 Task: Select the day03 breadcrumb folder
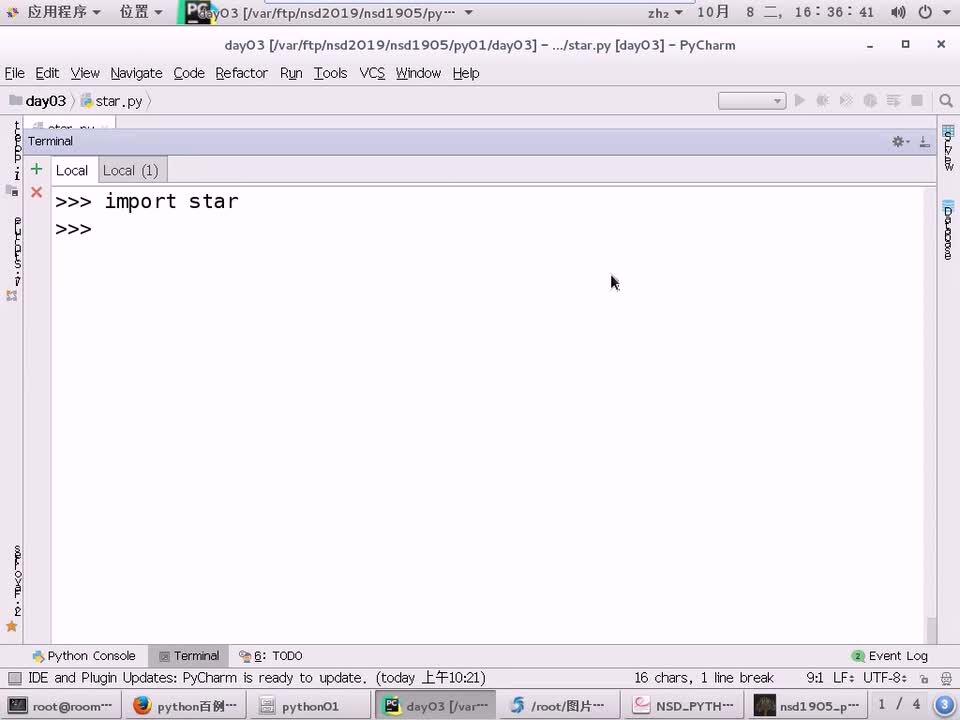click(x=38, y=101)
